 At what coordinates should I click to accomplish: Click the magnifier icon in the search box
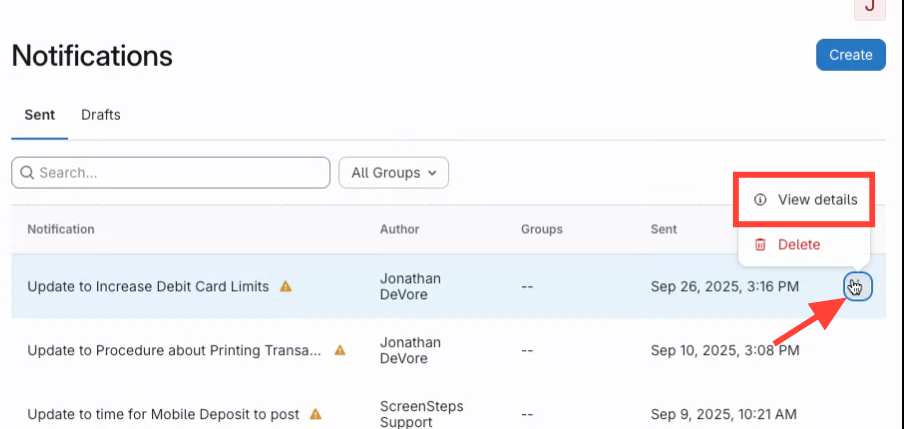pyautogui.click(x=26, y=173)
